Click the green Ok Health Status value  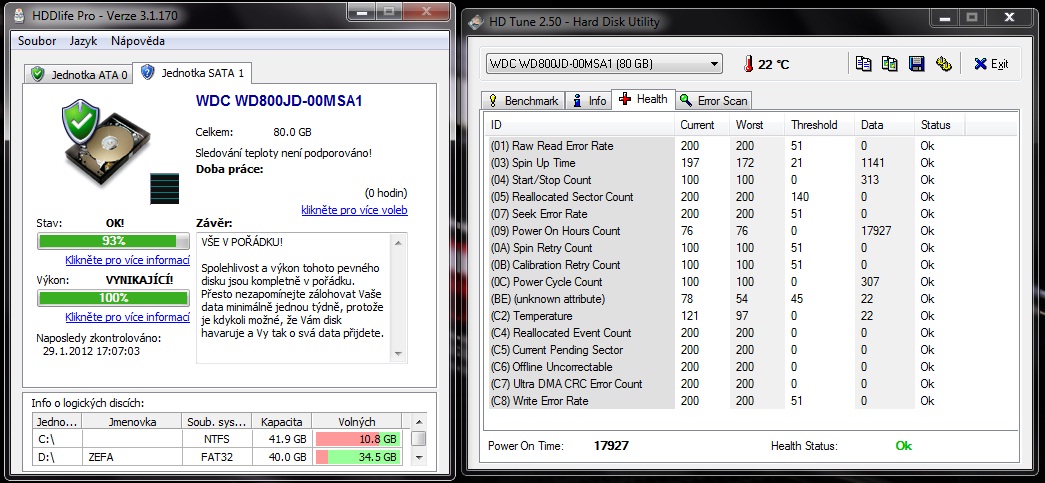[x=903, y=446]
